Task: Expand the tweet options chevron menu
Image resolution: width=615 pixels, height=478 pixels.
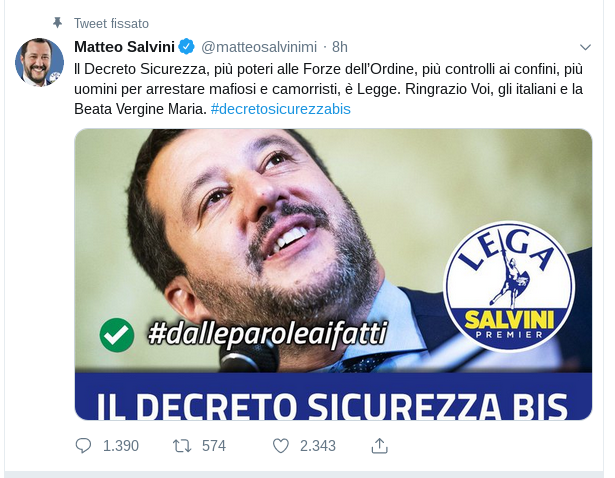Action: tap(585, 47)
